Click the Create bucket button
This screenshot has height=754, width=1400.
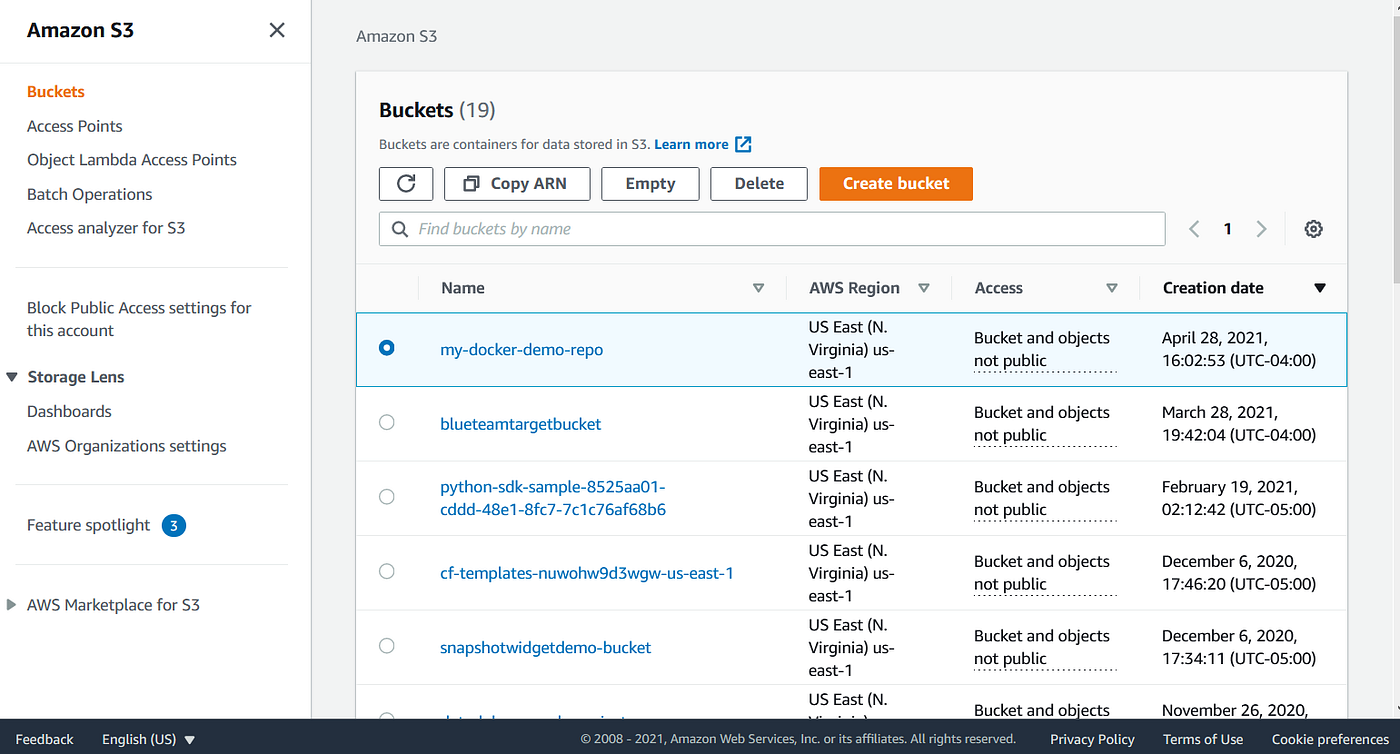(895, 183)
